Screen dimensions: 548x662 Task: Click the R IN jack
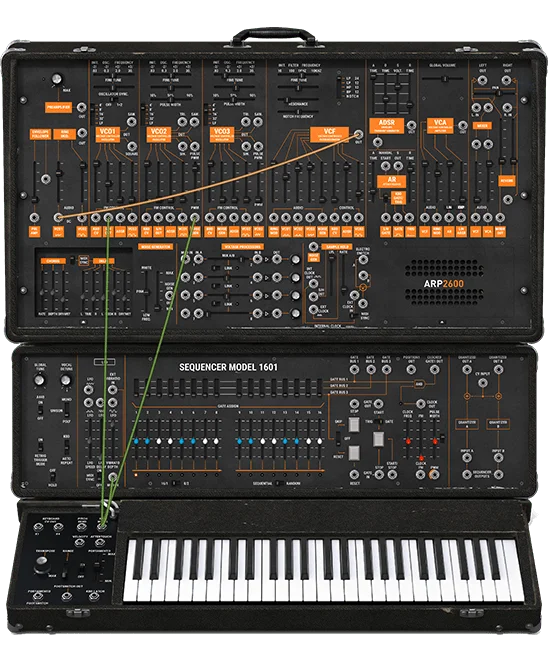507,108
